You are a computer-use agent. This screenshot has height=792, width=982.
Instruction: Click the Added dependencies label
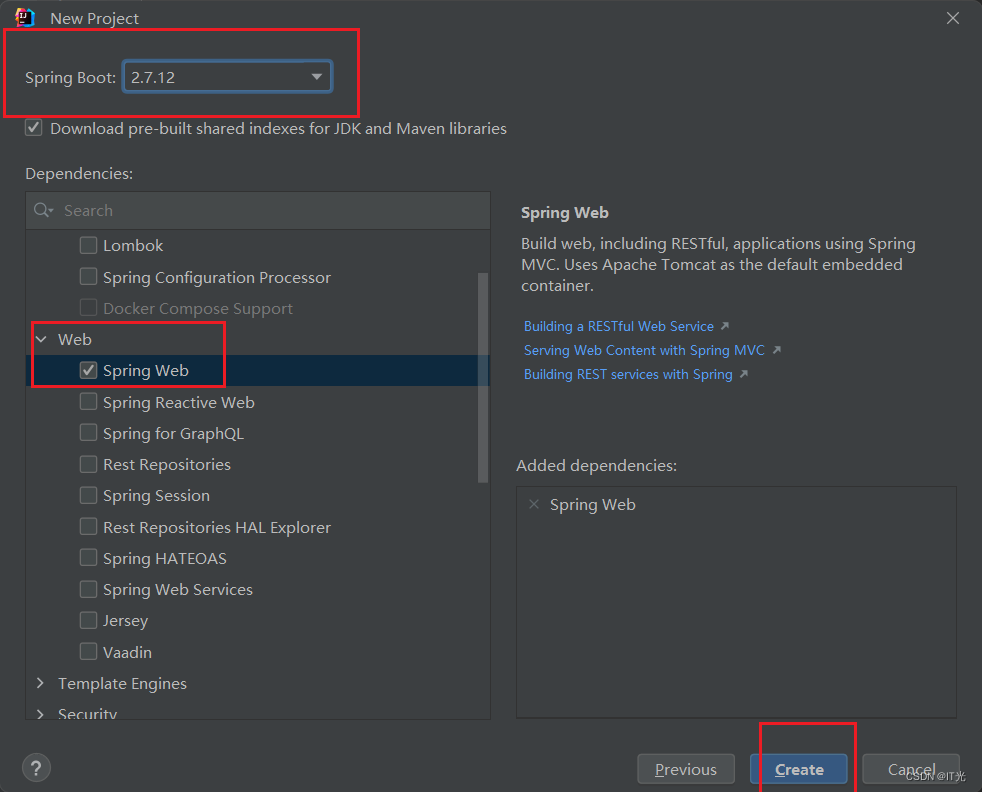[596, 465]
